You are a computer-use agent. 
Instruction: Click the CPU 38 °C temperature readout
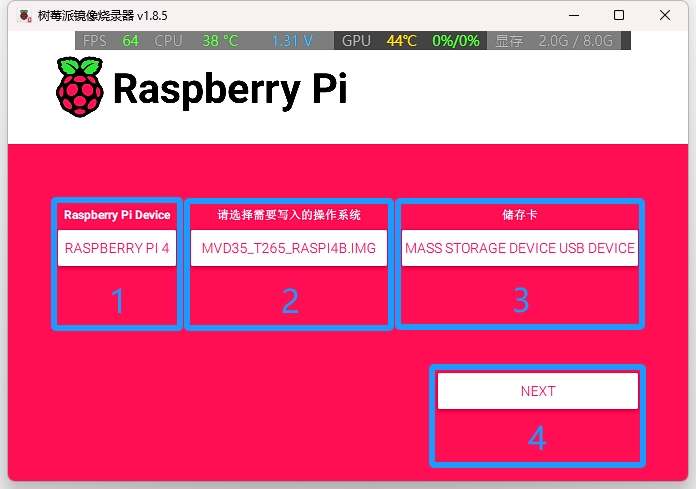197,41
